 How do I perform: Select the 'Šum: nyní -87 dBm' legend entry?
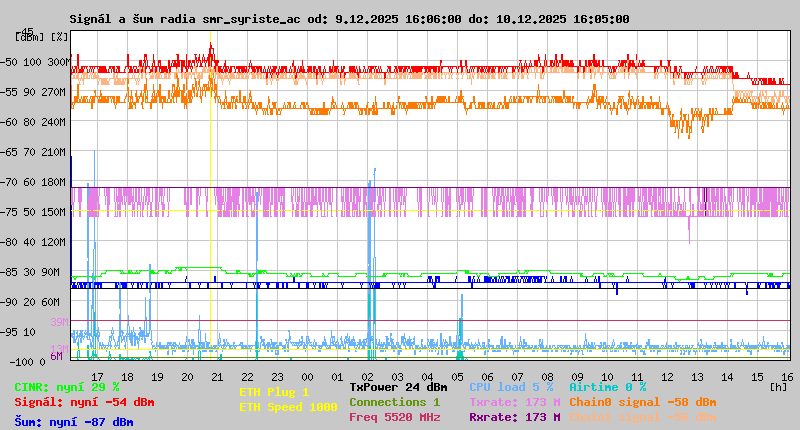point(74,422)
